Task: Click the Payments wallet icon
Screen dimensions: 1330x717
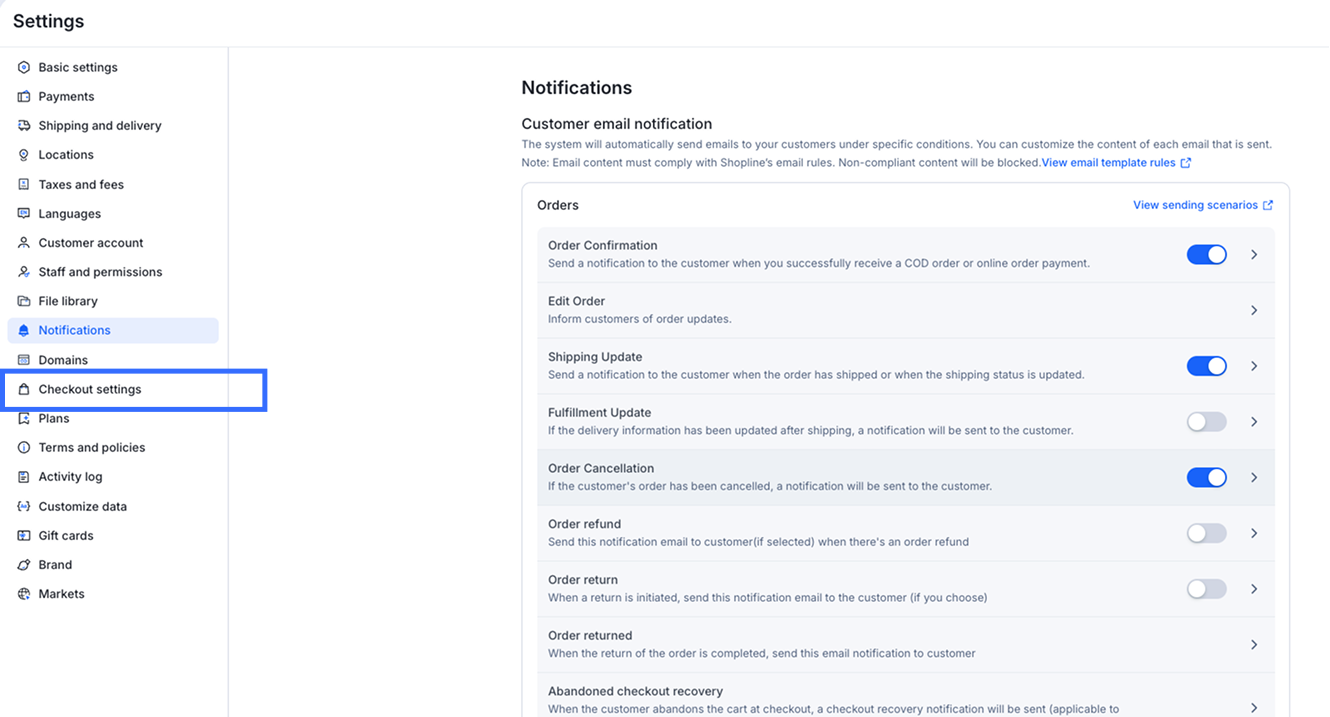Action: 24,97
